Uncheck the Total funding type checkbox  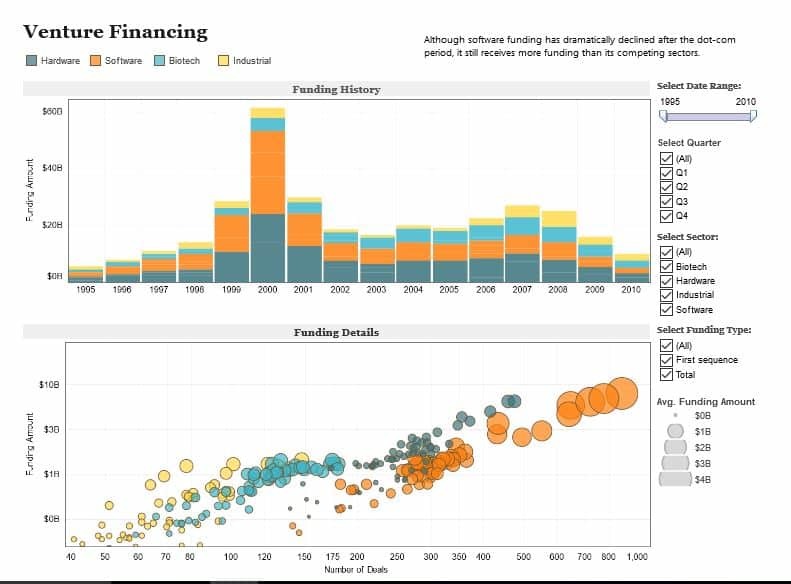click(665, 375)
